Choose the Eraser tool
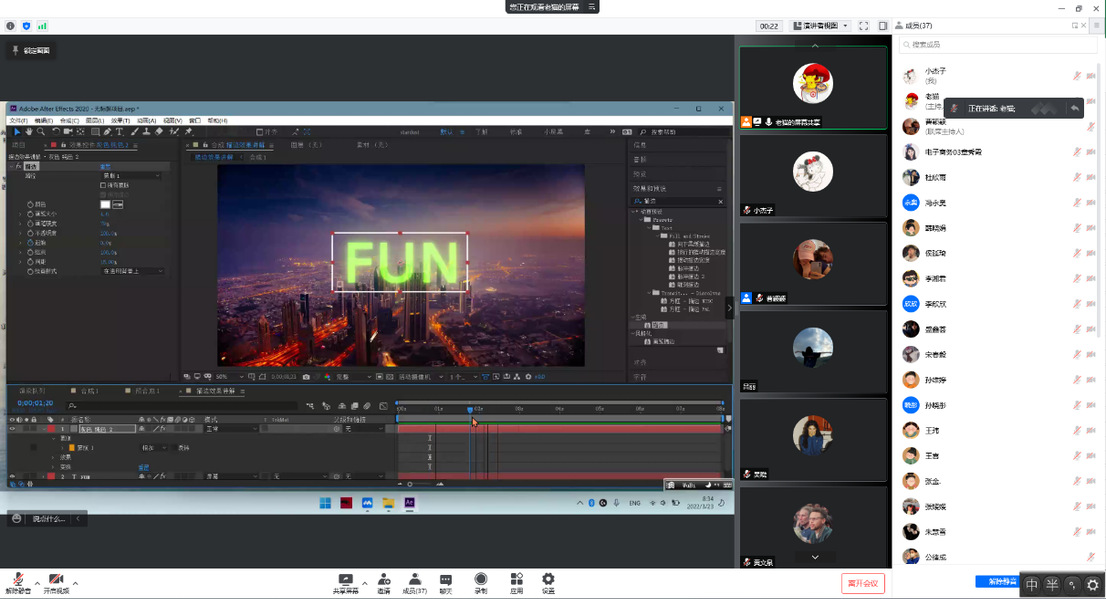 (x=159, y=132)
